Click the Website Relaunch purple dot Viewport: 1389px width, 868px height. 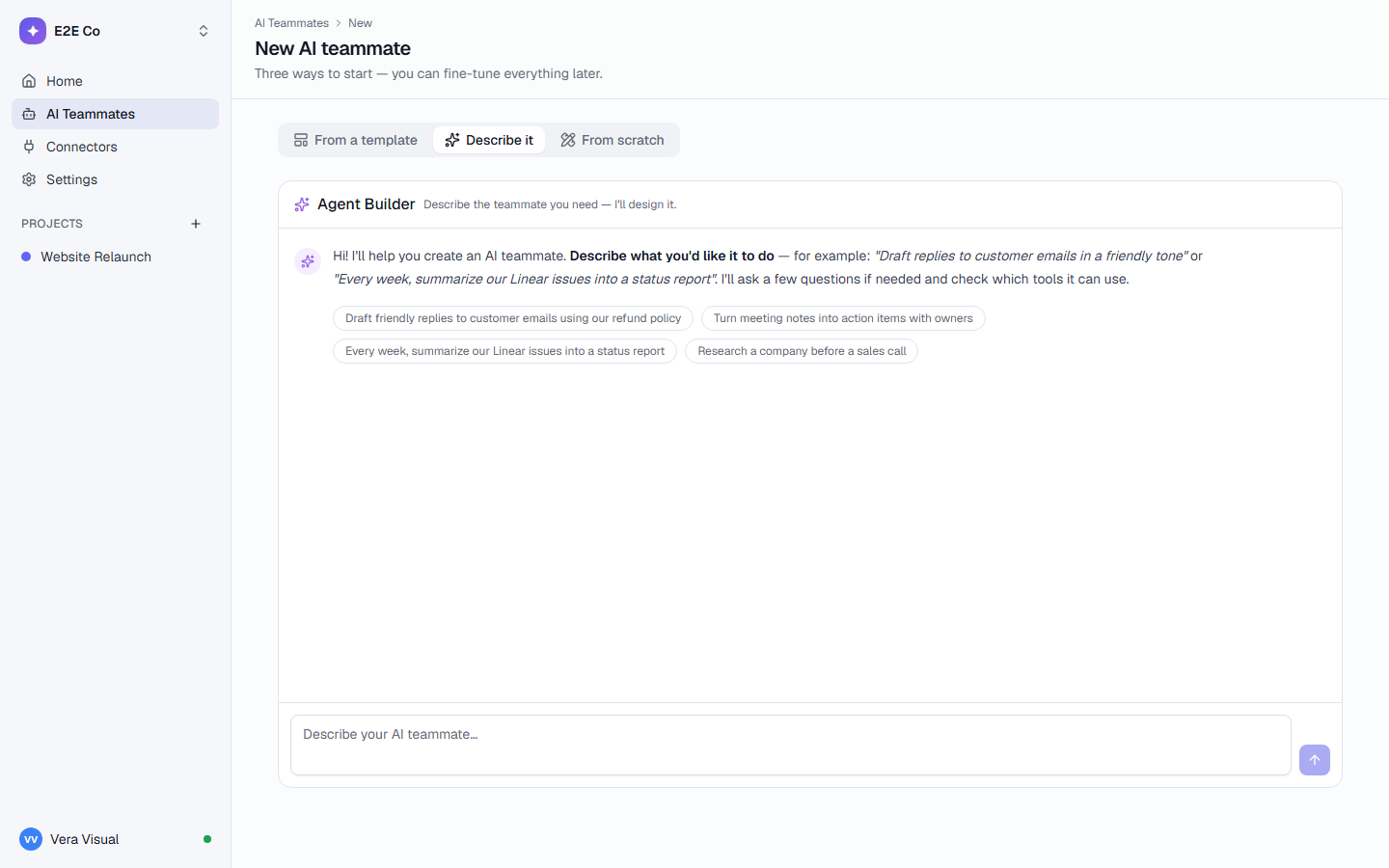tap(26, 257)
